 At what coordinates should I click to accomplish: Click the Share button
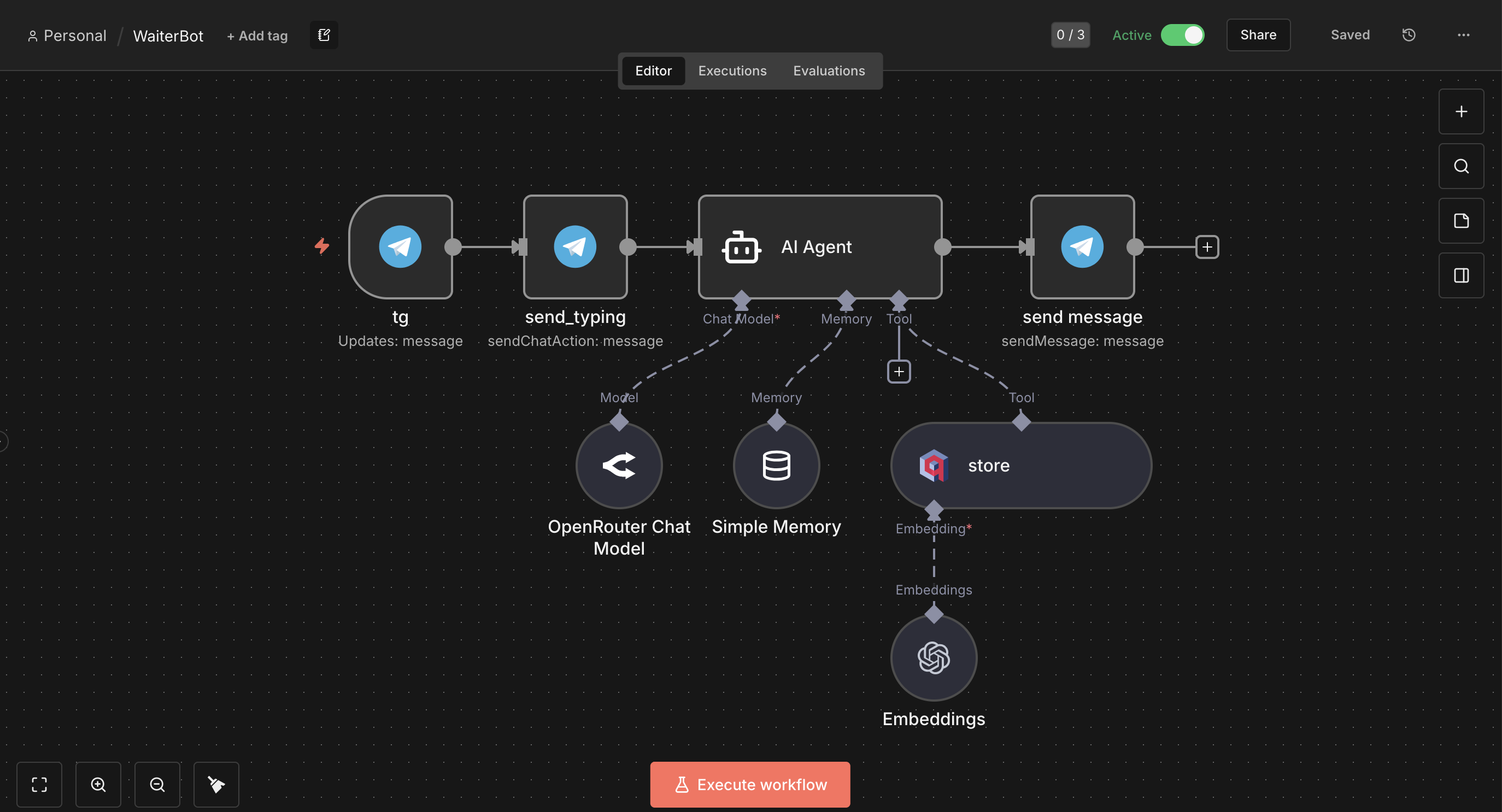coord(1258,35)
